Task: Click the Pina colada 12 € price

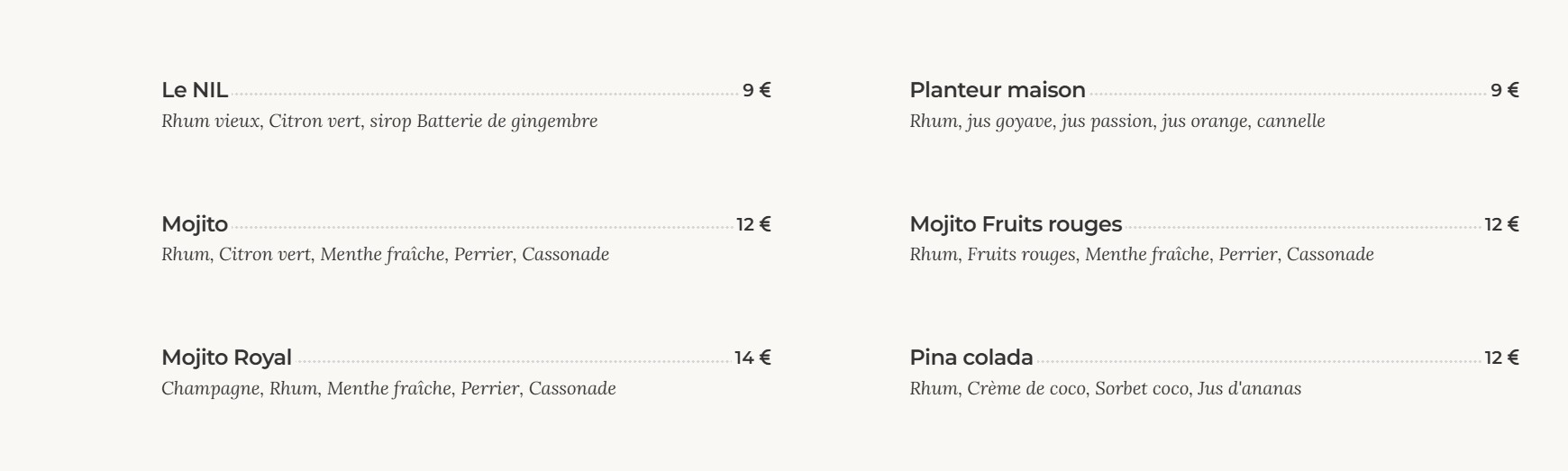Action: [x=1502, y=358]
